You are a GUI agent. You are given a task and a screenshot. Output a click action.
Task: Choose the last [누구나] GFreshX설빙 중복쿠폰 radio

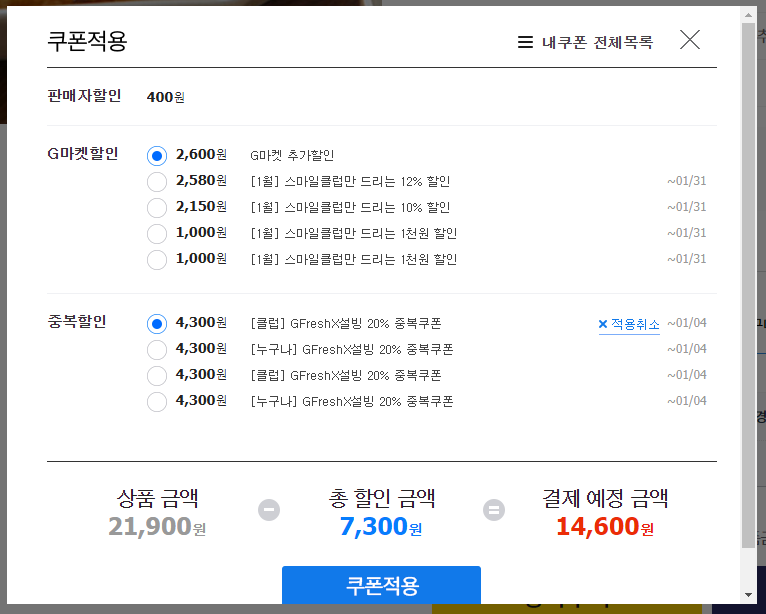(x=157, y=402)
